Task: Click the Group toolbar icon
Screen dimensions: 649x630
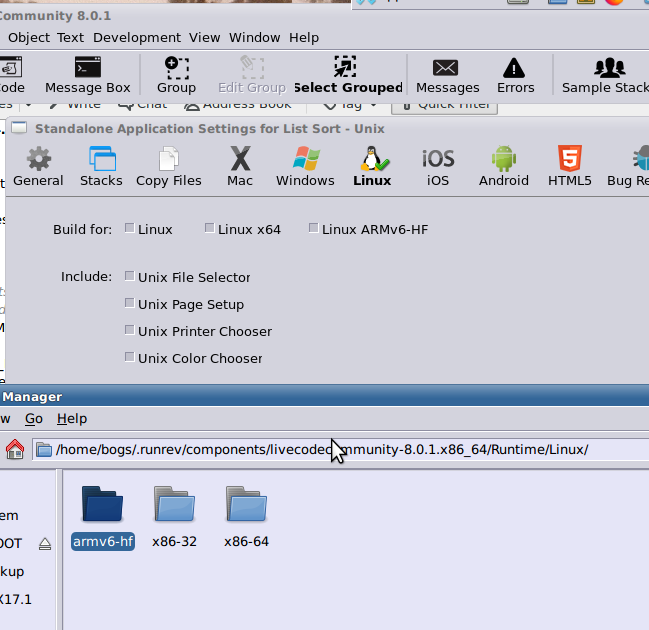Action: (x=176, y=75)
